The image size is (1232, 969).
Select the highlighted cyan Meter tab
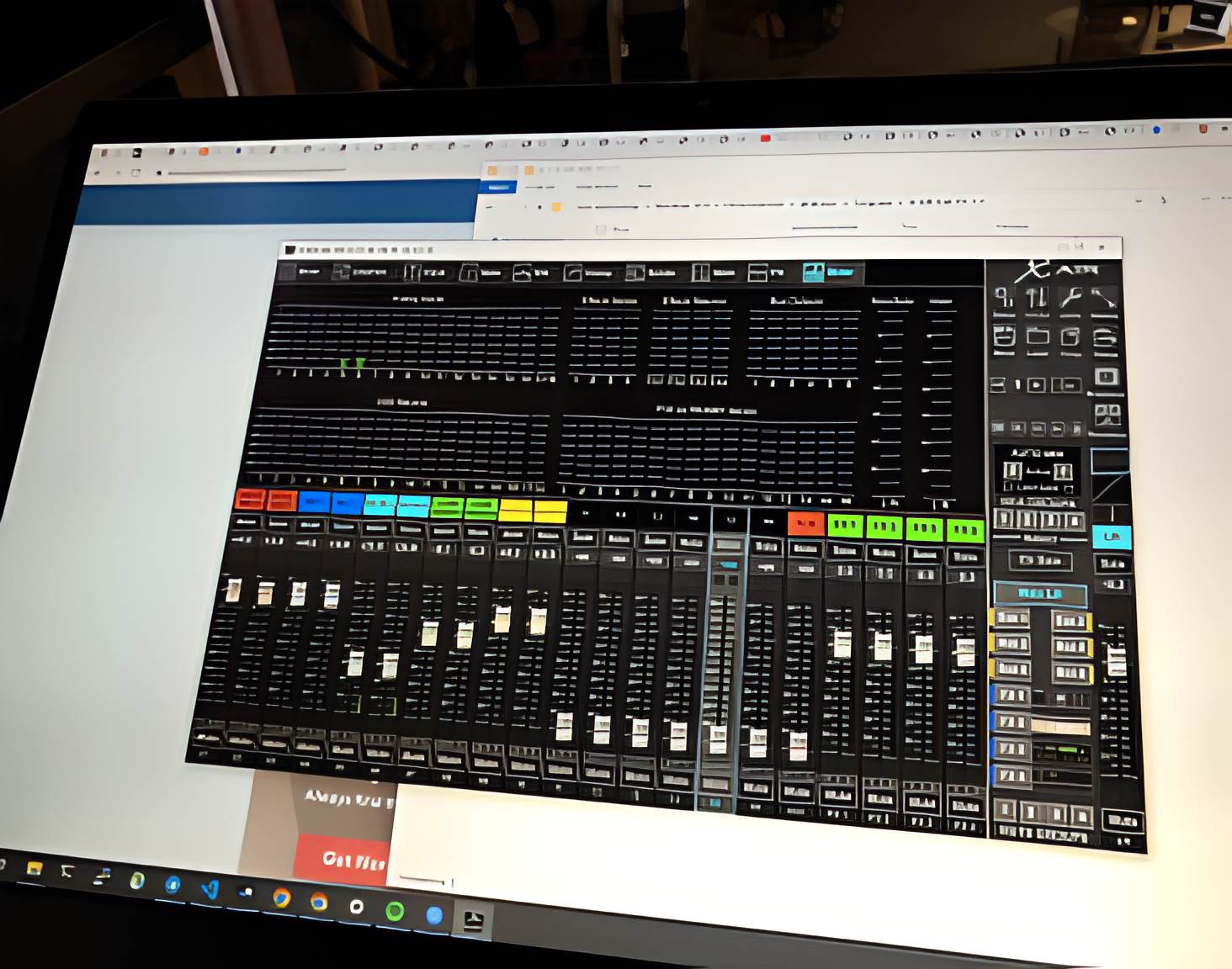click(x=831, y=273)
